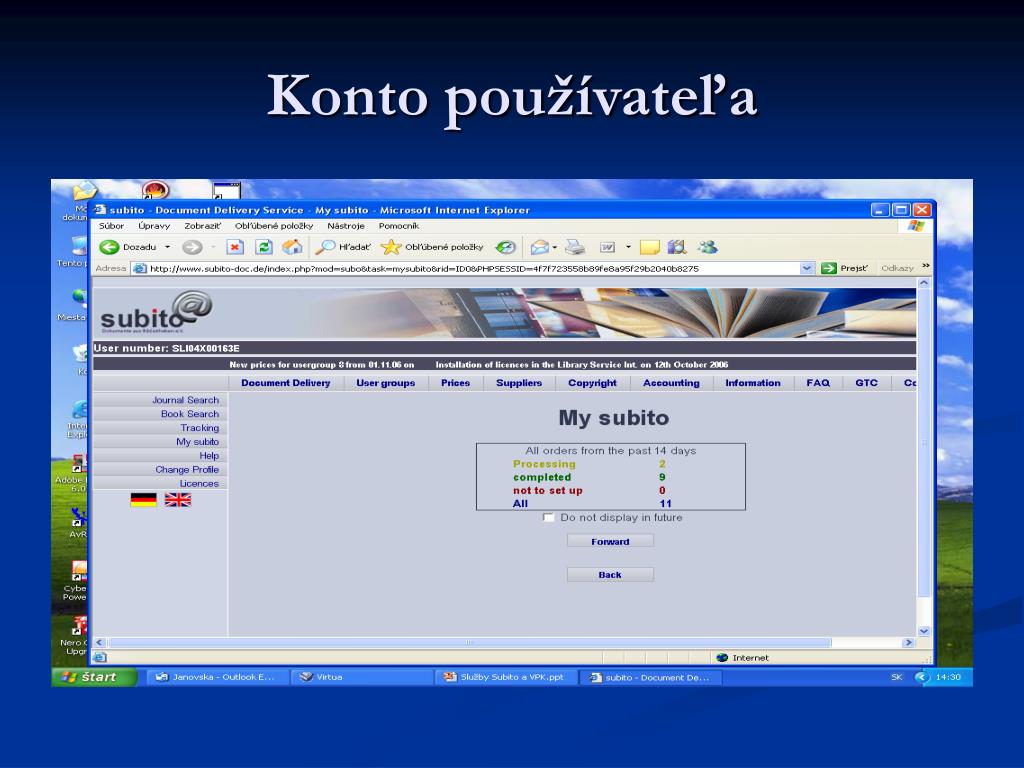This screenshot has width=1024, height=768.
Task: Open My subito link in sidebar
Action: (197, 441)
